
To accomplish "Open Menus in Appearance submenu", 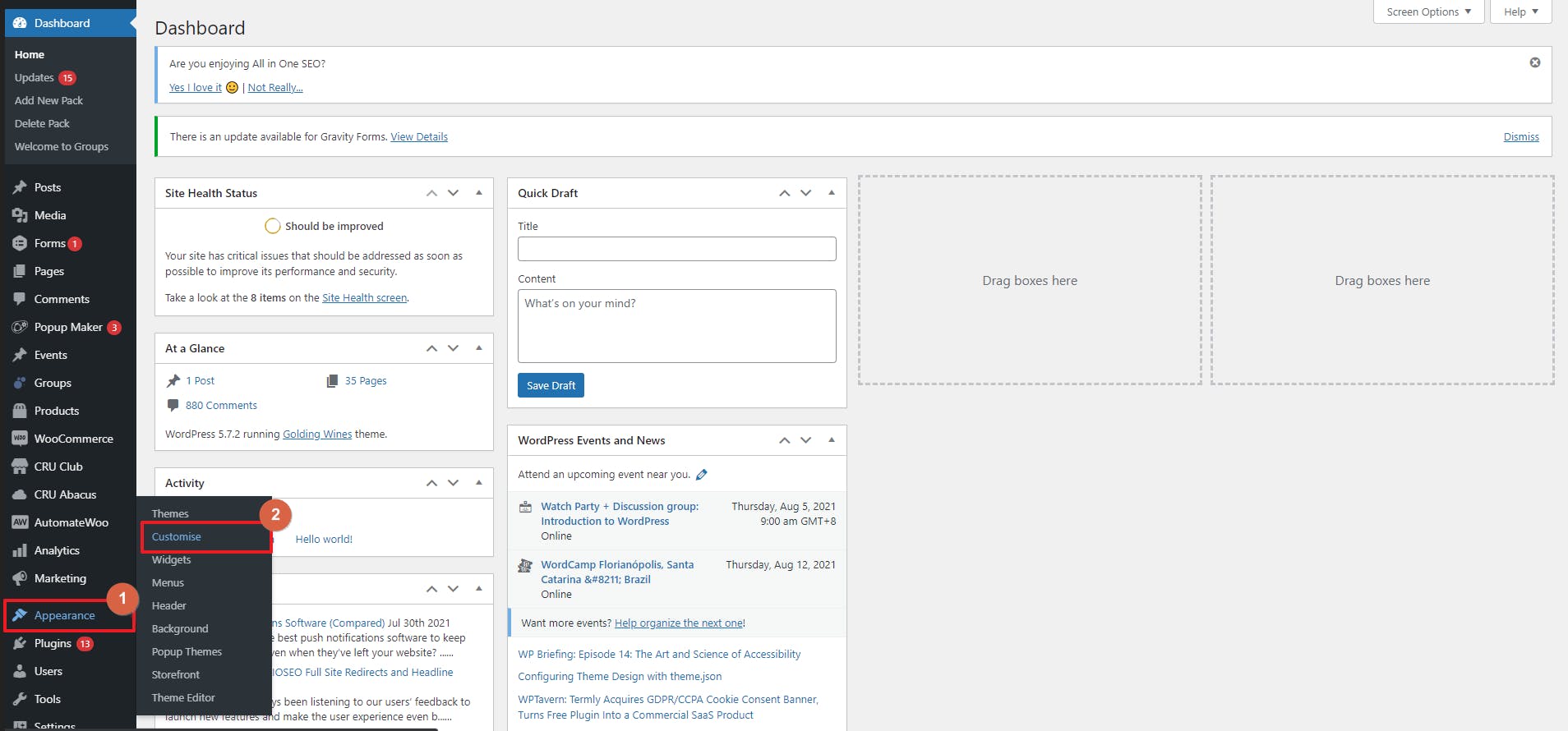I will click(168, 582).
